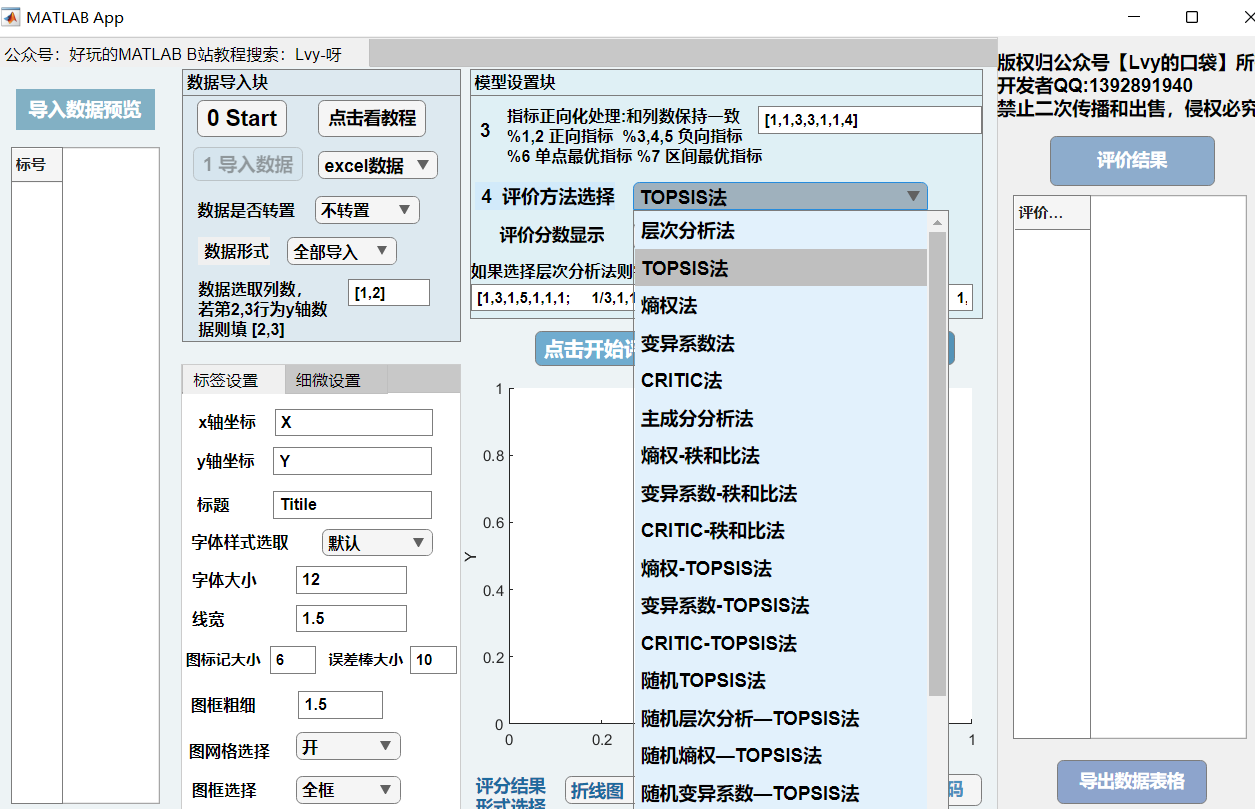Expand the 数据是否转置 dropdown
Viewport: 1255px width, 809px height.
[x=367, y=210]
